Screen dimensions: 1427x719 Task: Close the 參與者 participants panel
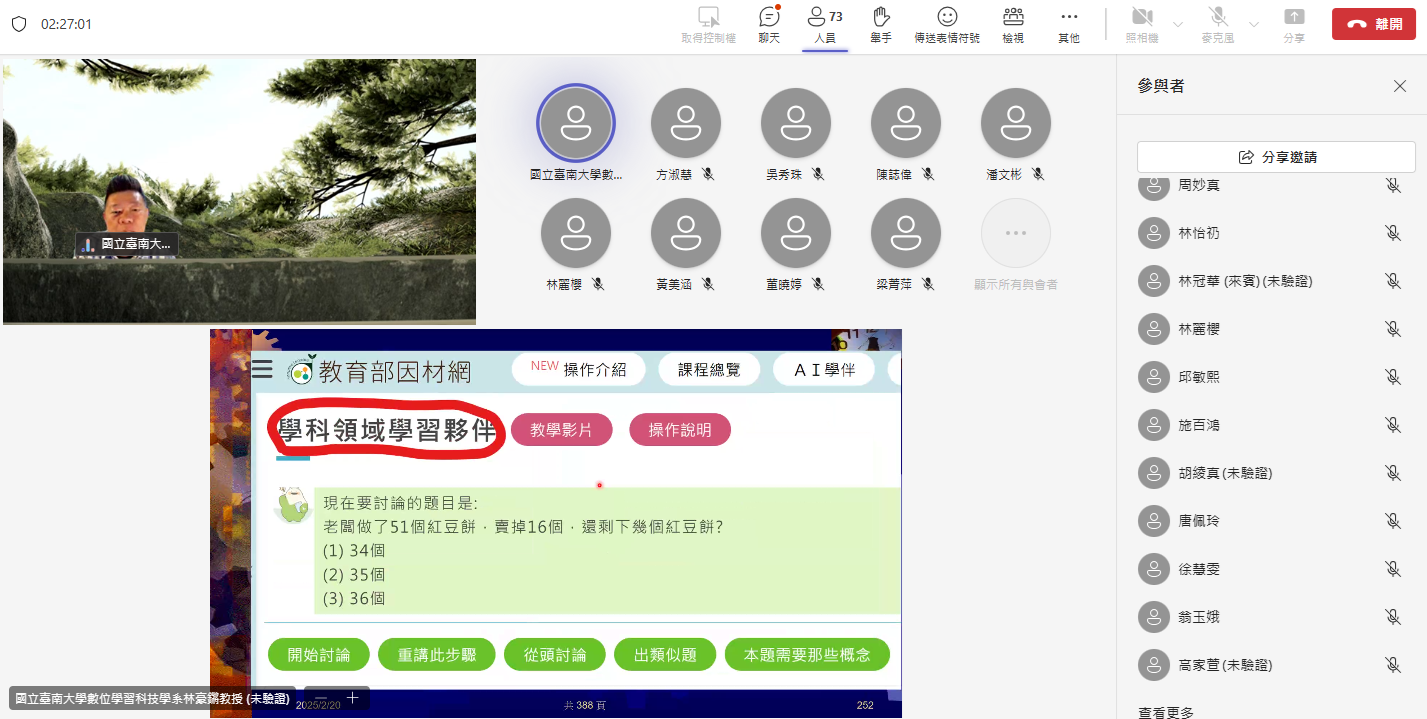click(1400, 86)
